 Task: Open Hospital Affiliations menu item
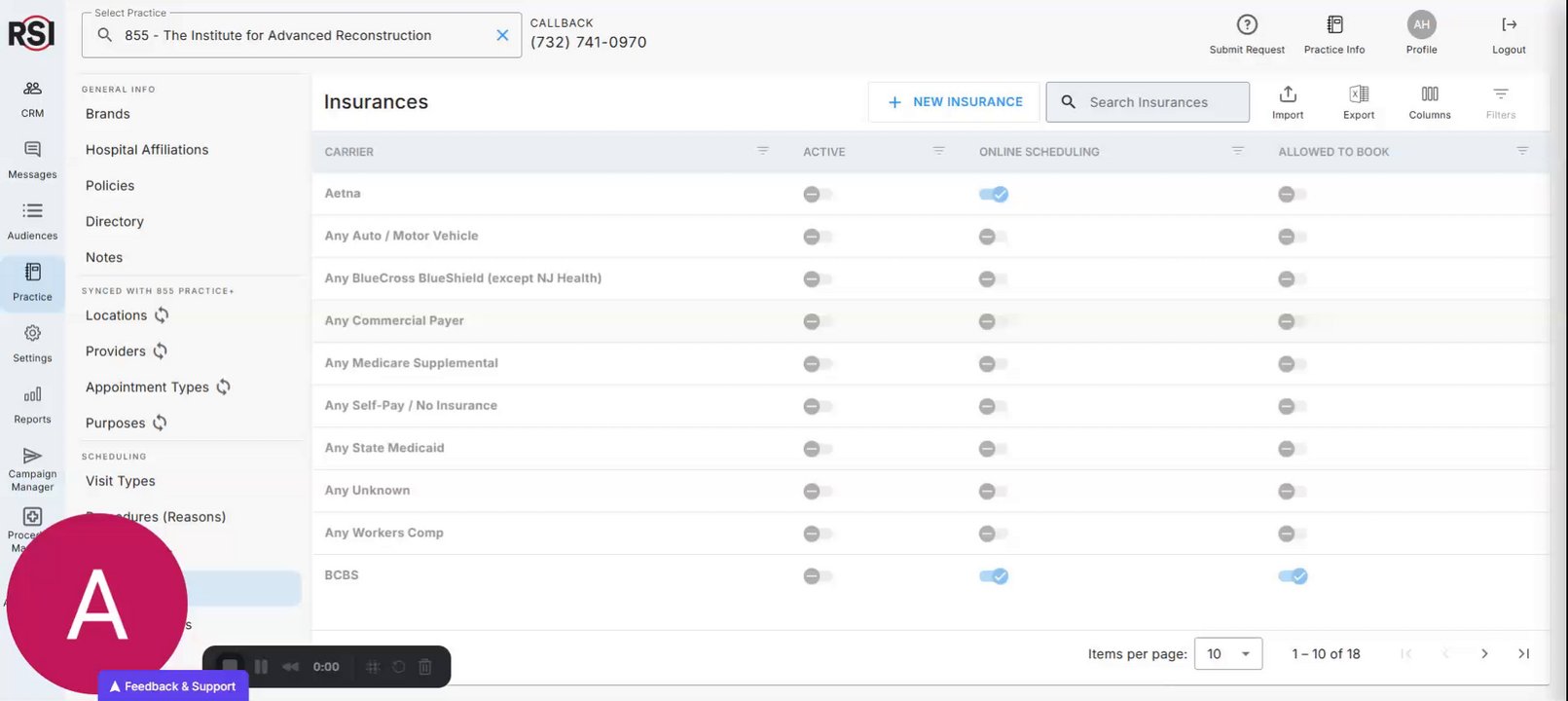click(x=147, y=150)
